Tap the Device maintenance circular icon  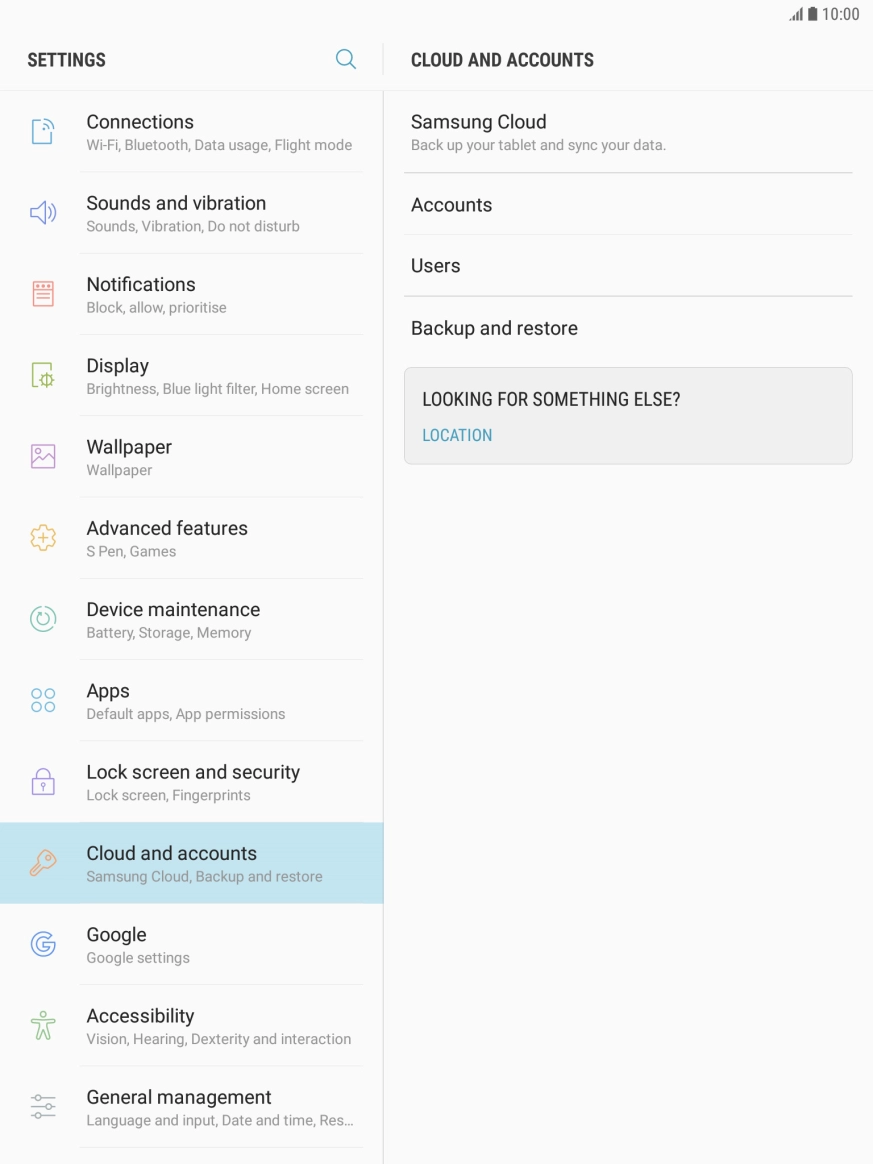coord(43,619)
